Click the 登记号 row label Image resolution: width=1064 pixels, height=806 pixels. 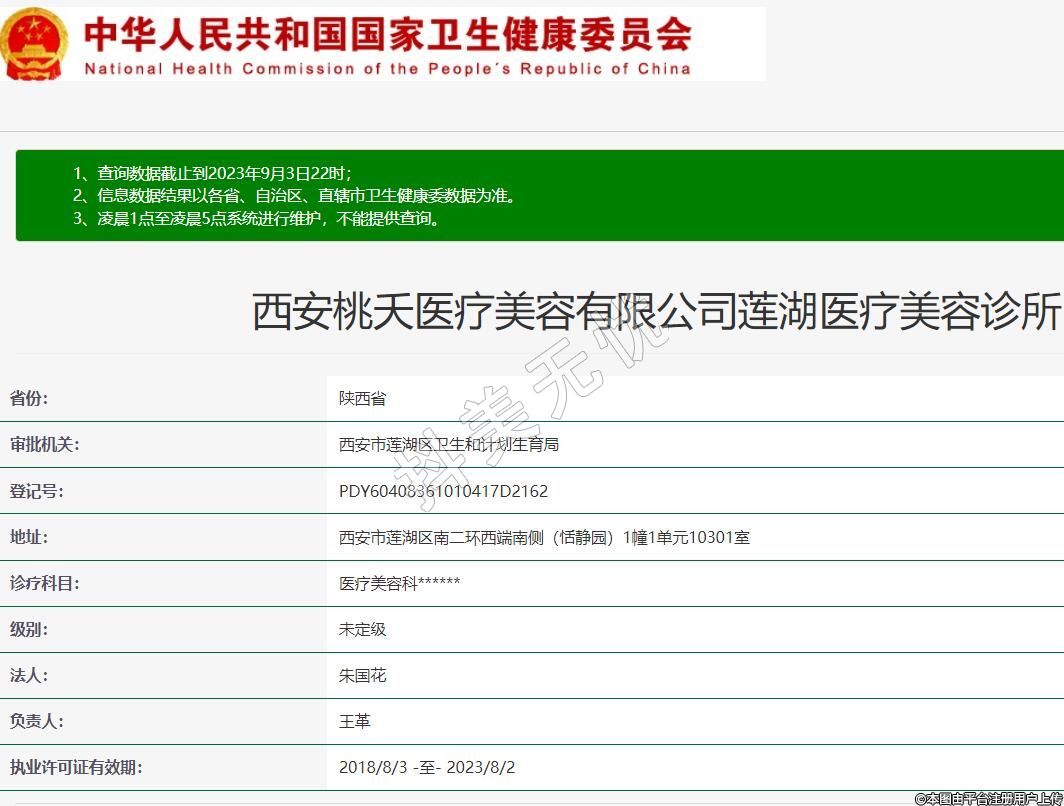point(36,491)
